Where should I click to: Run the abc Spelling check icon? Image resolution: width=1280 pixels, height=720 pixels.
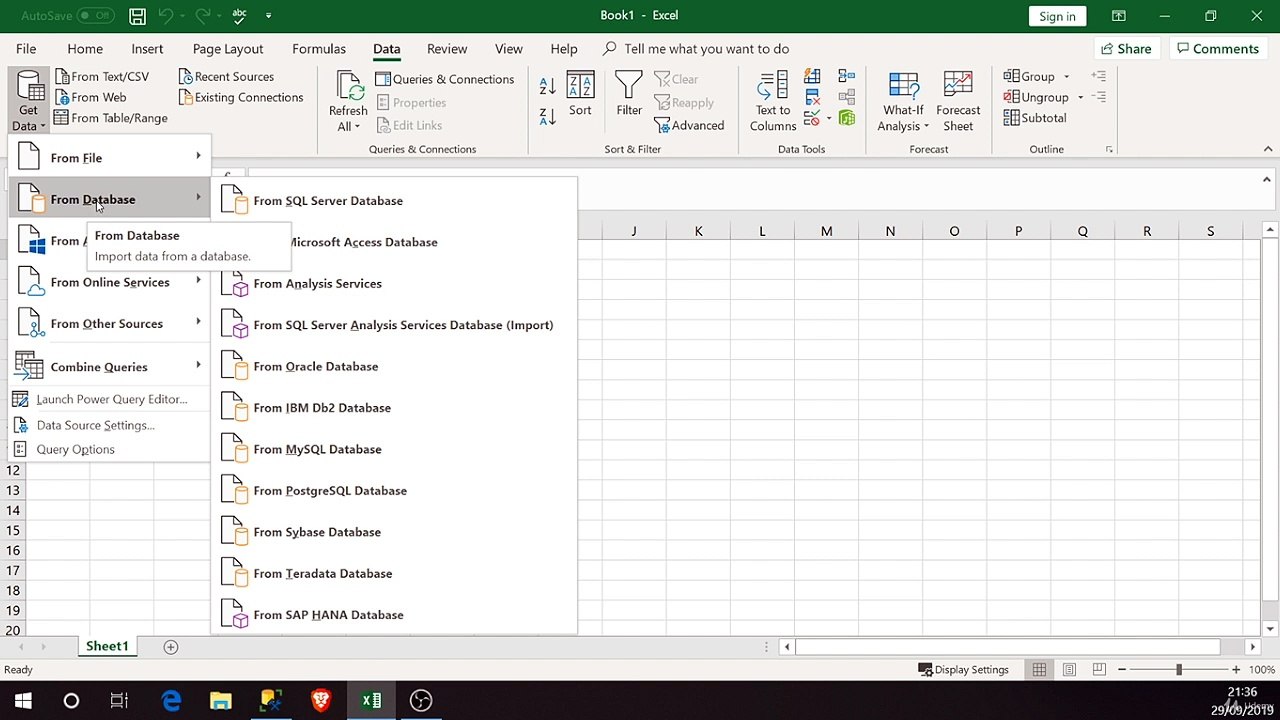tap(239, 16)
